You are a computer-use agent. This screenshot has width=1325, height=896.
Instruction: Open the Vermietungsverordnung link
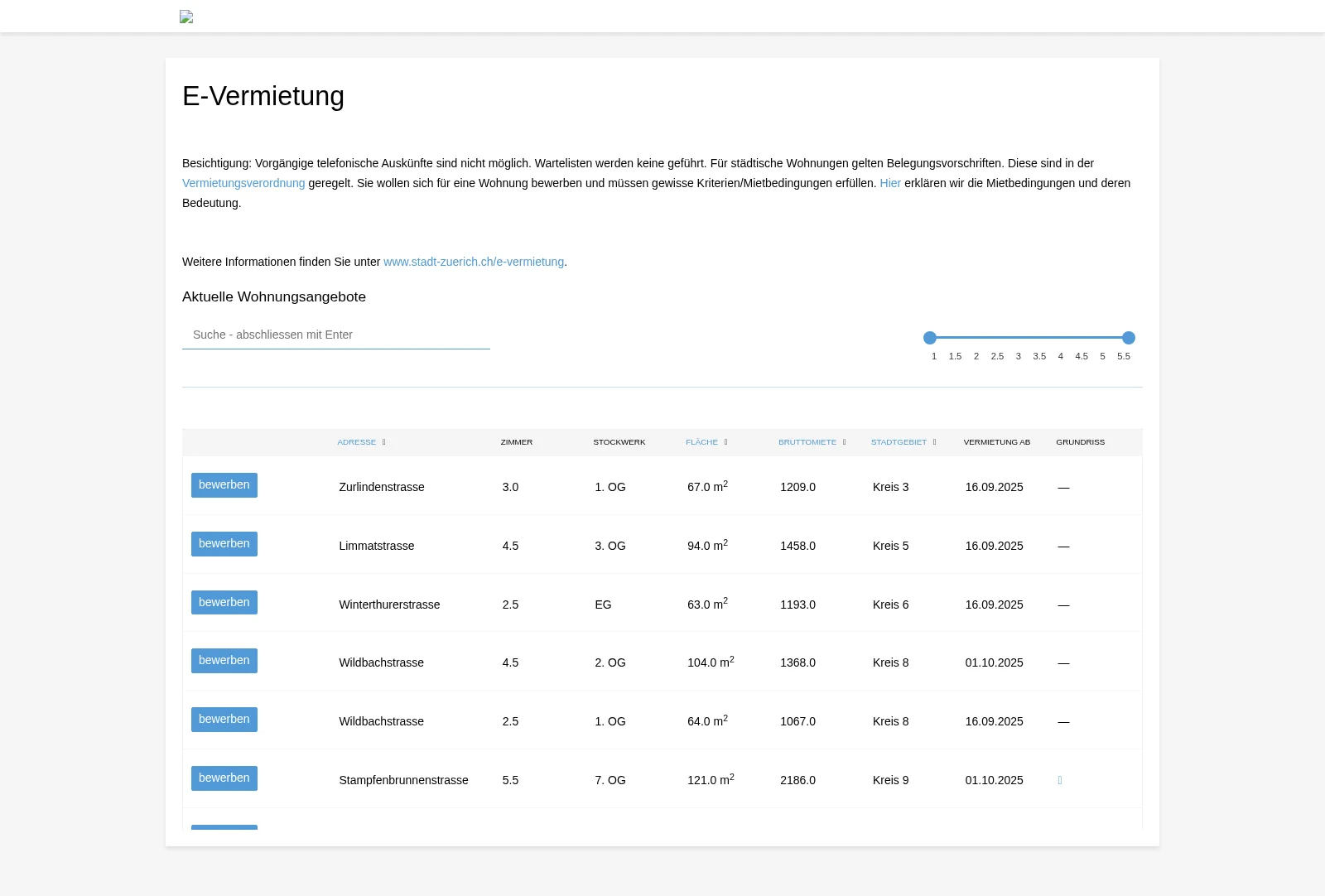coord(243,183)
